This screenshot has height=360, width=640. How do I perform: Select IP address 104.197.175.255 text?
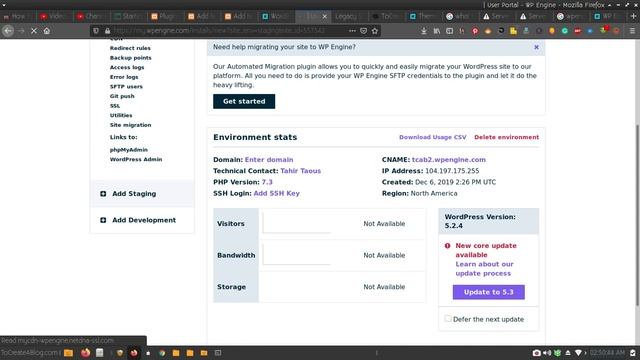click(452, 171)
